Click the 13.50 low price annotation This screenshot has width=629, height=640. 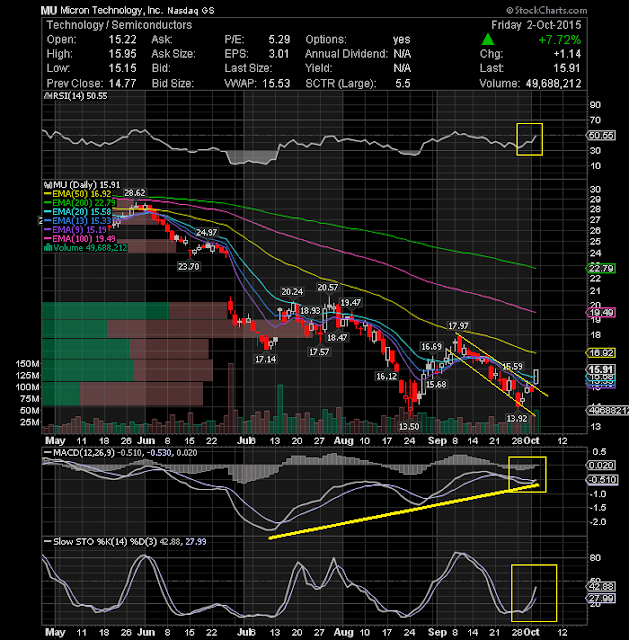(409, 427)
